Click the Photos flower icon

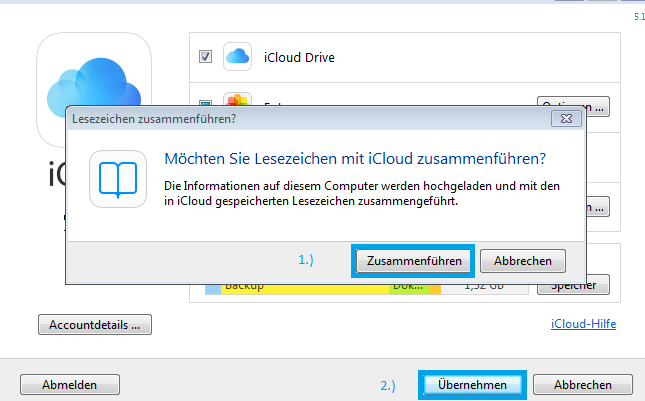(x=237, y=101)
